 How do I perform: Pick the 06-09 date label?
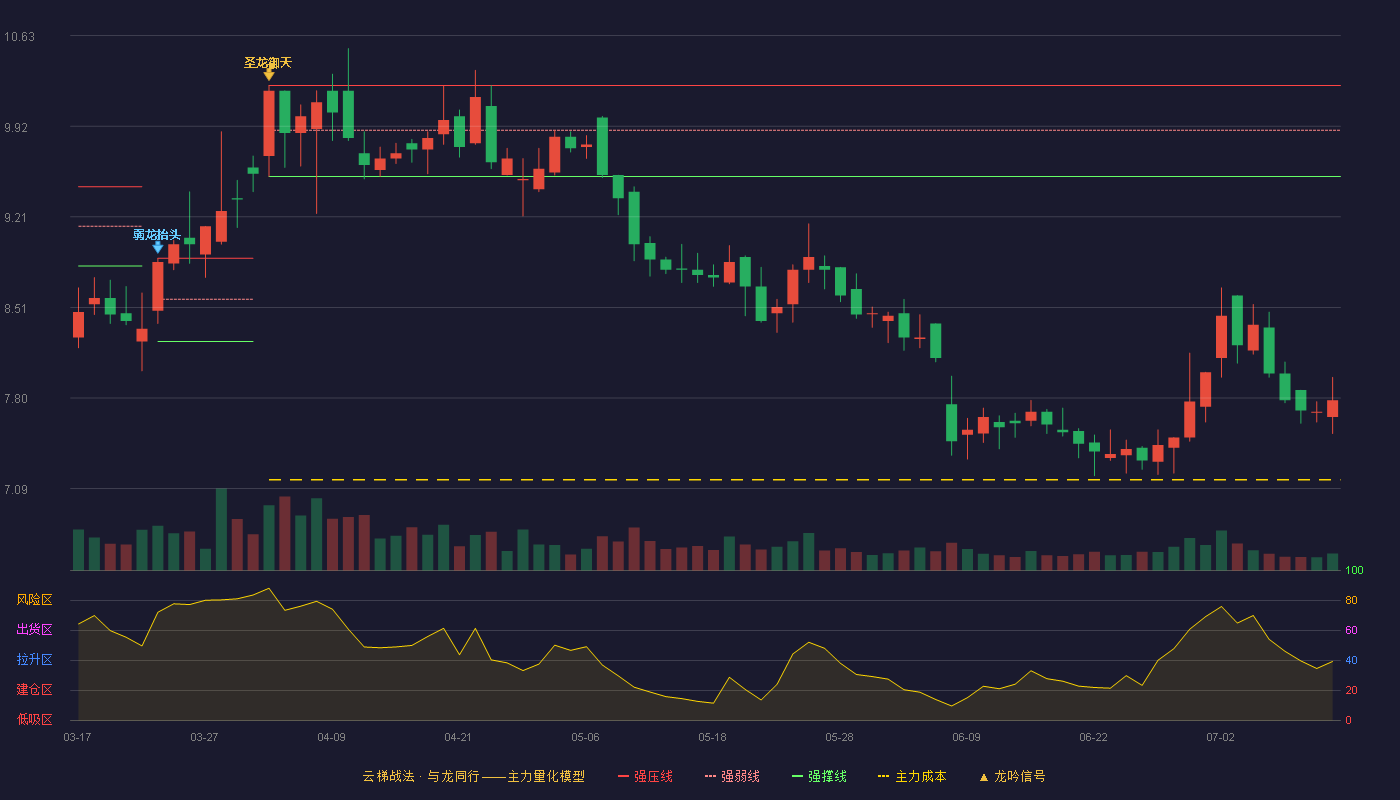pyautogui.click(x=966, y=737)
